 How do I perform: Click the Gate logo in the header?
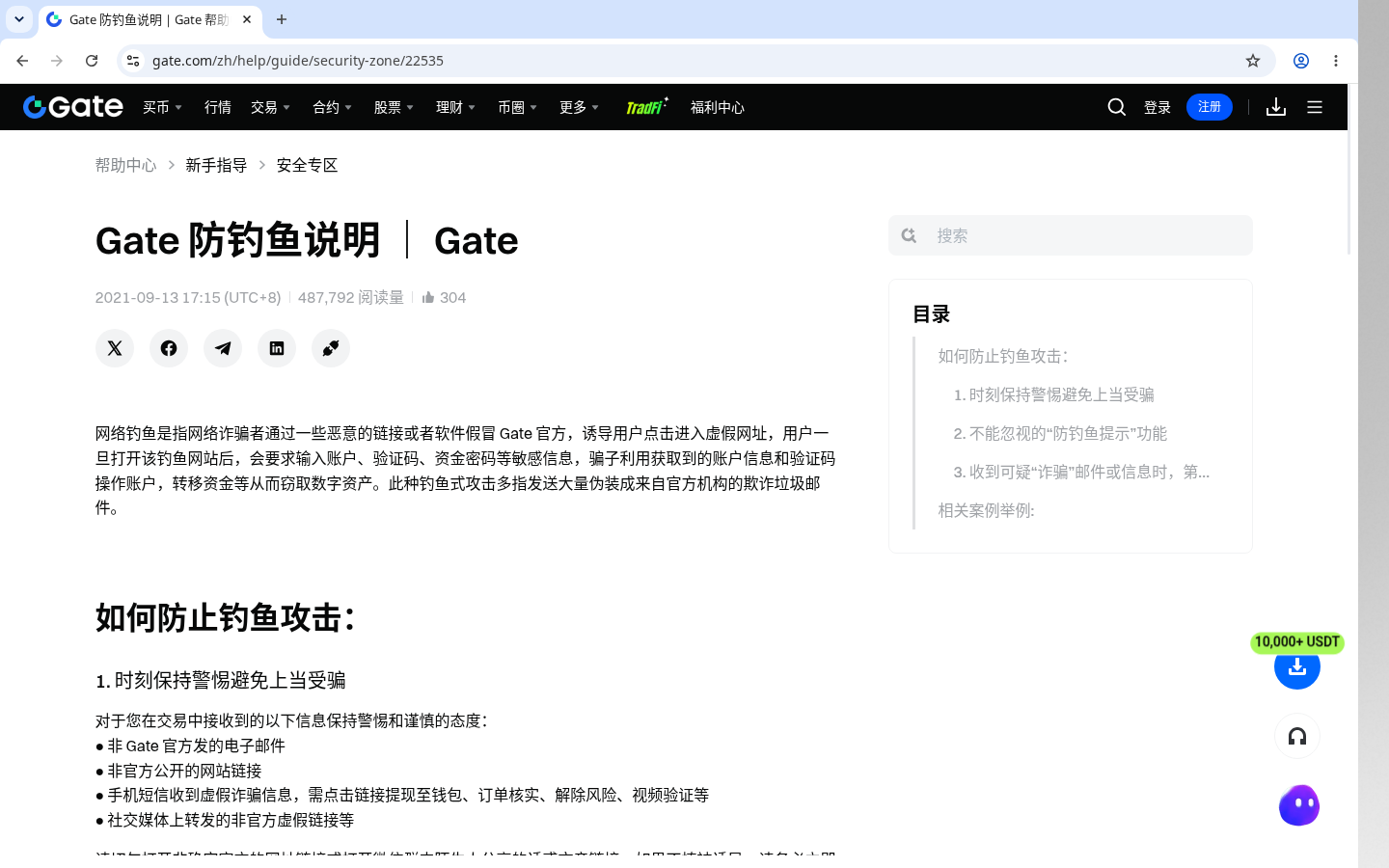pos(73,107)
